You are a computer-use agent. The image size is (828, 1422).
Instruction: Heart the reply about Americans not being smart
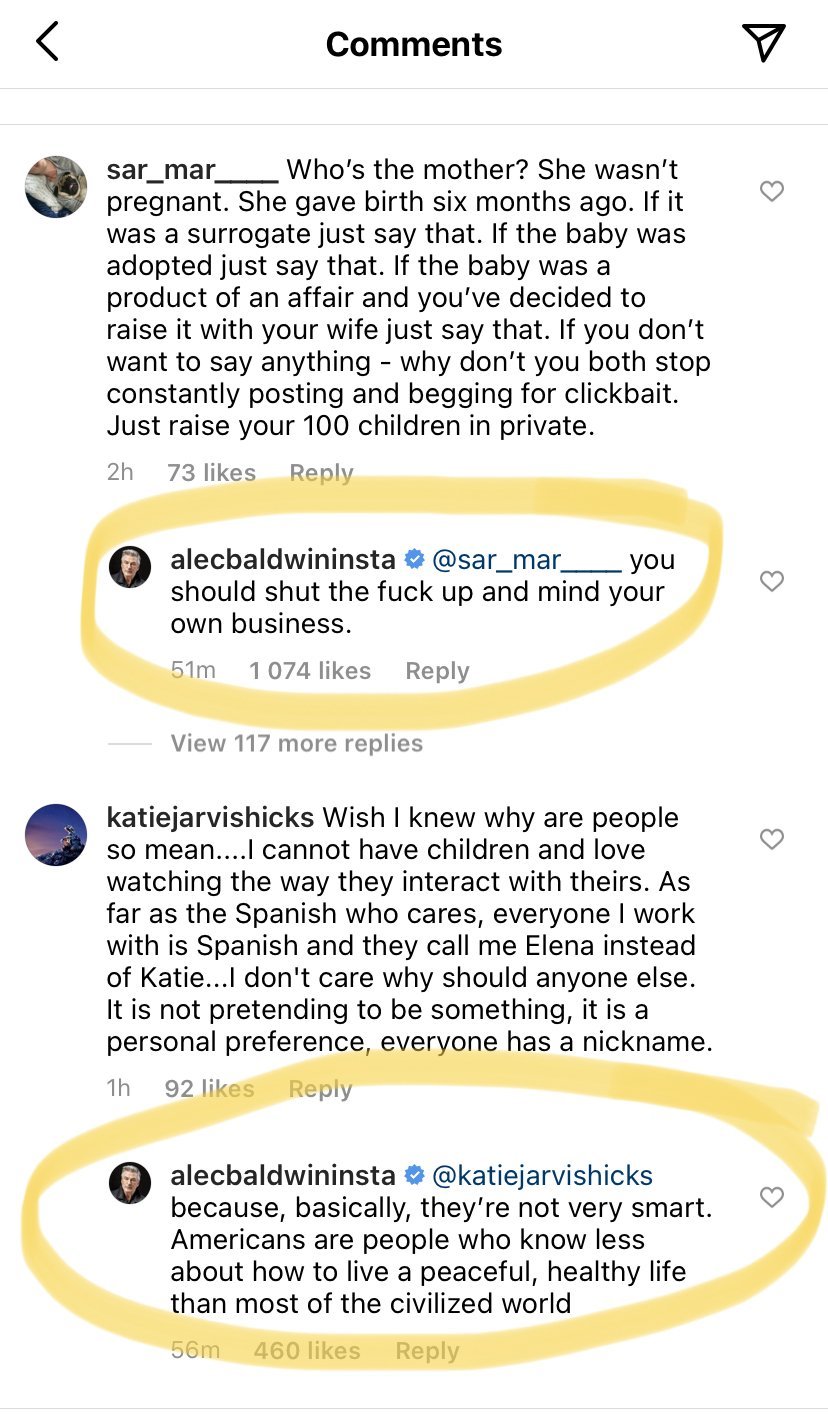tap(771, 1197)
